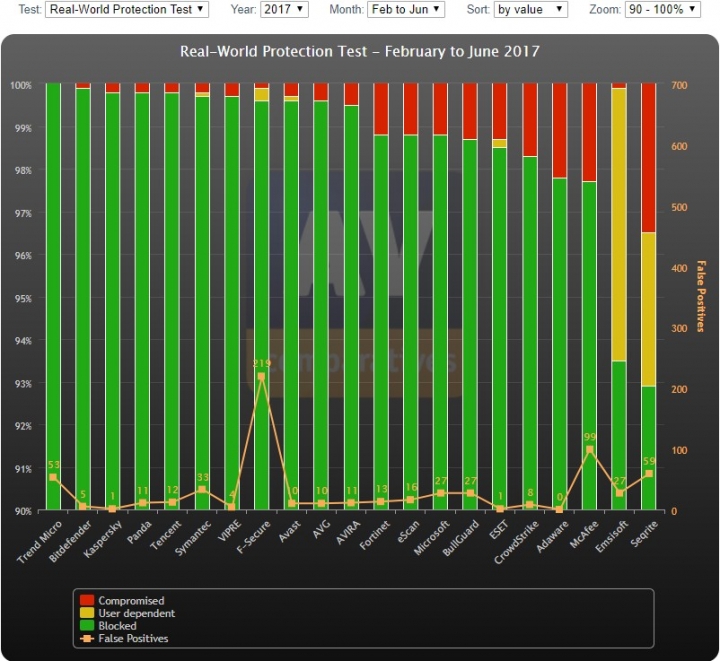Click the Seqrite 59 false positives marker
The height and width of the screenshot is (661, 720).
pos(649,474)
